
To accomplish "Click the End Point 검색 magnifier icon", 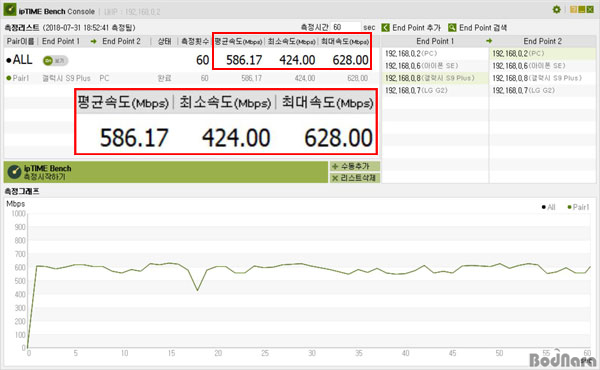I will (452, 28).
